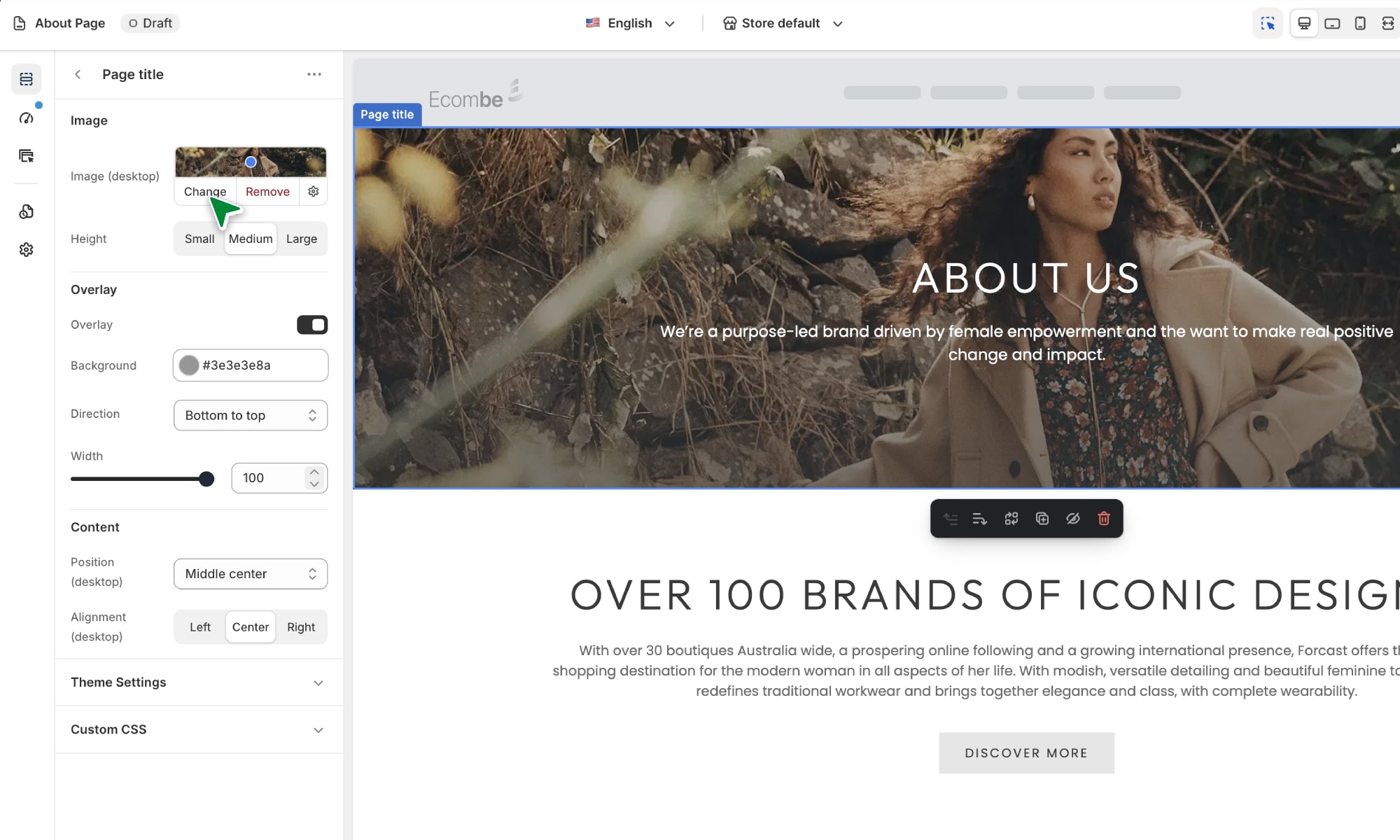The width and height of the screenshot is (1400, 840).
Task: Set desktop alignment to Left
Action: coord(200,627)
